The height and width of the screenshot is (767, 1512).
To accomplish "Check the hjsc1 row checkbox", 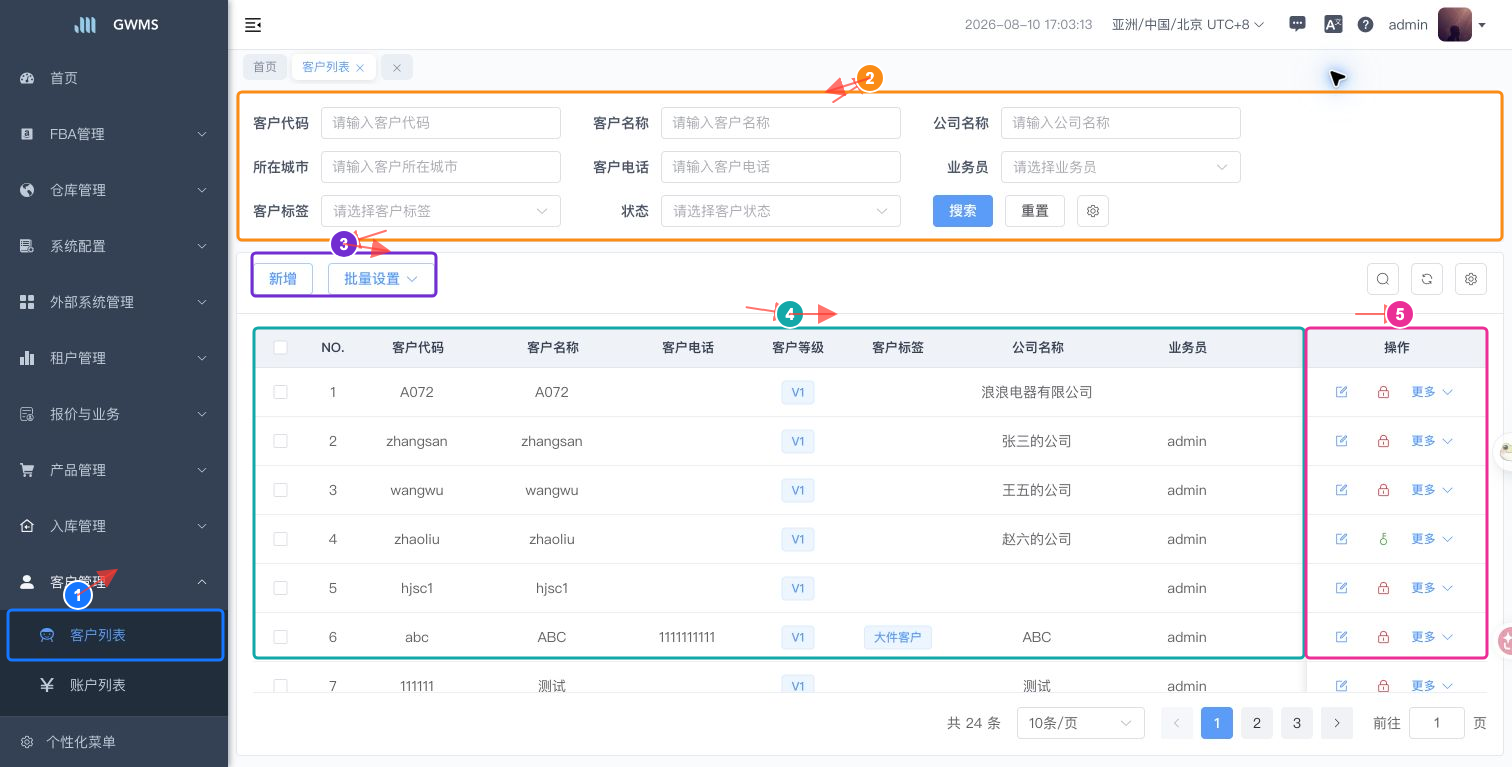I will (x=280, y=588).
